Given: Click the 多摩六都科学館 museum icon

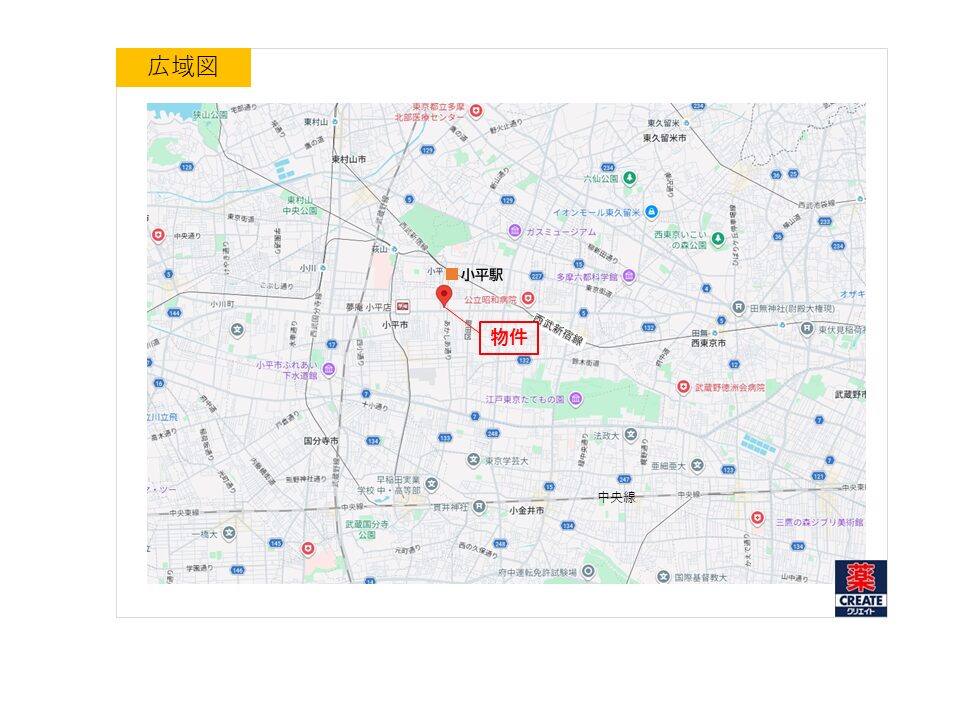Looking at the screenshot, I should click(x=628, y=276).
